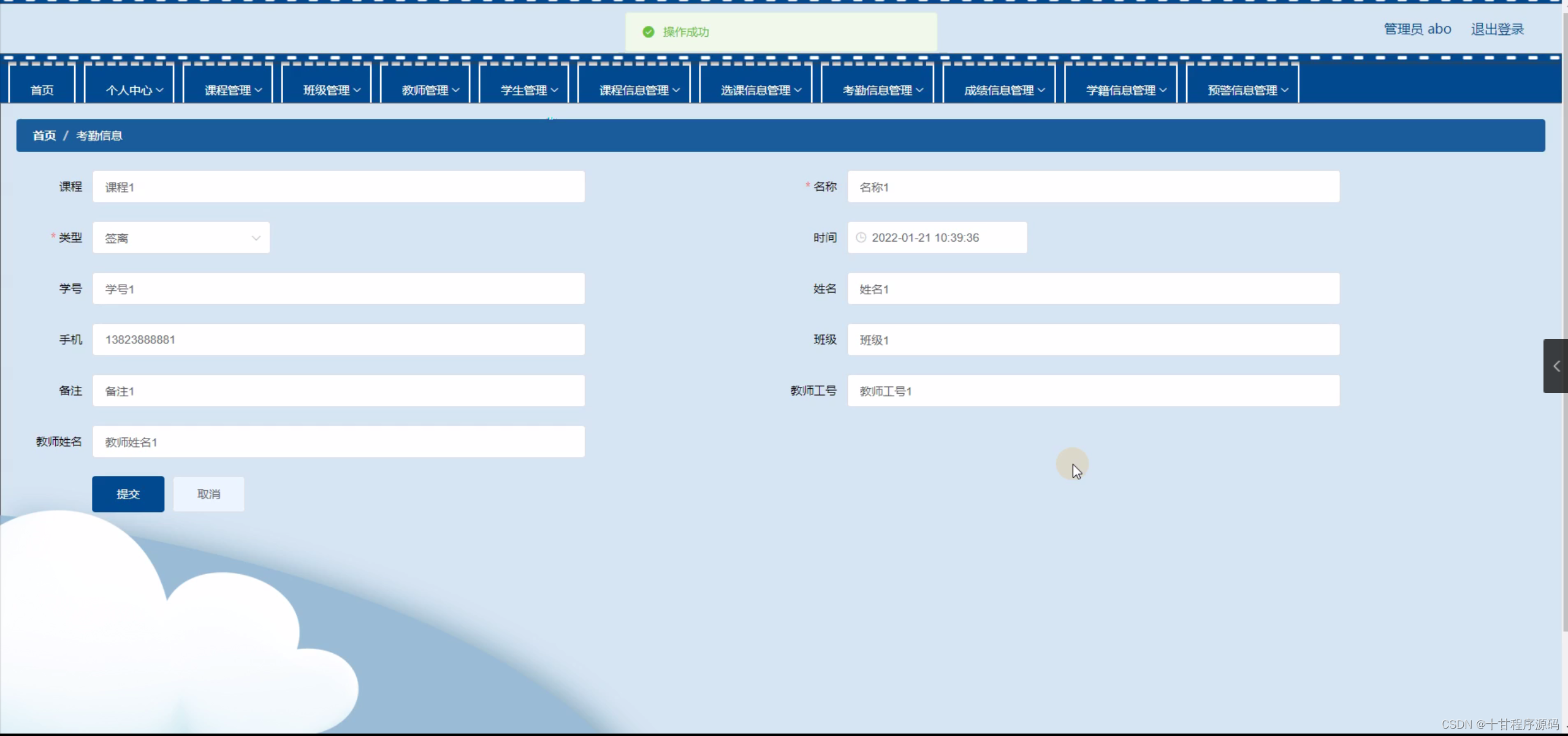Click the green success checkmark icon

648,32
